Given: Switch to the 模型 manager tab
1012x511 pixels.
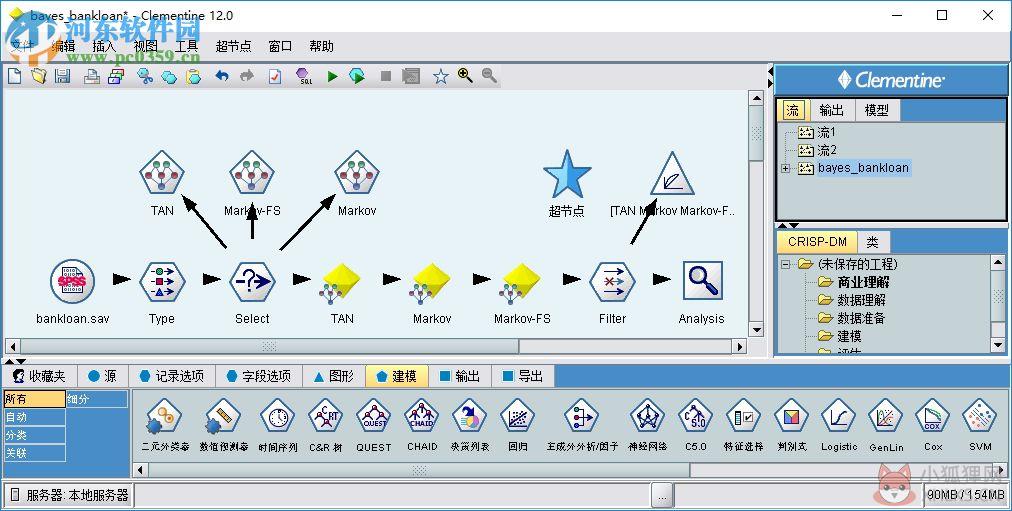Looking at the screenshot, I should (x=876, y=110).
